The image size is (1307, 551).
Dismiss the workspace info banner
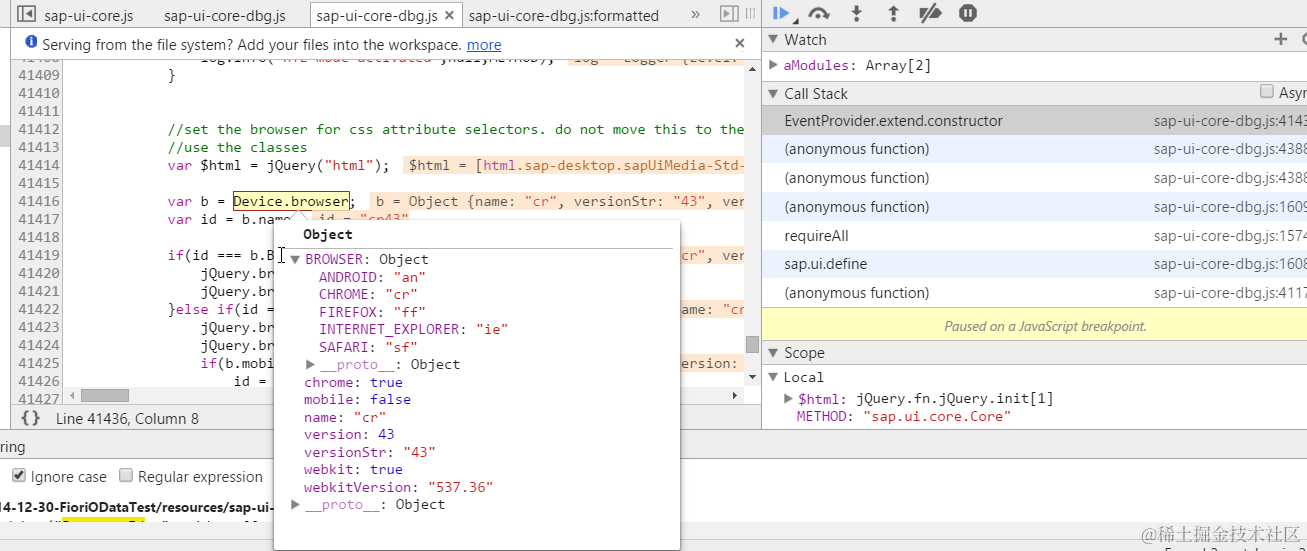[740, 43]
